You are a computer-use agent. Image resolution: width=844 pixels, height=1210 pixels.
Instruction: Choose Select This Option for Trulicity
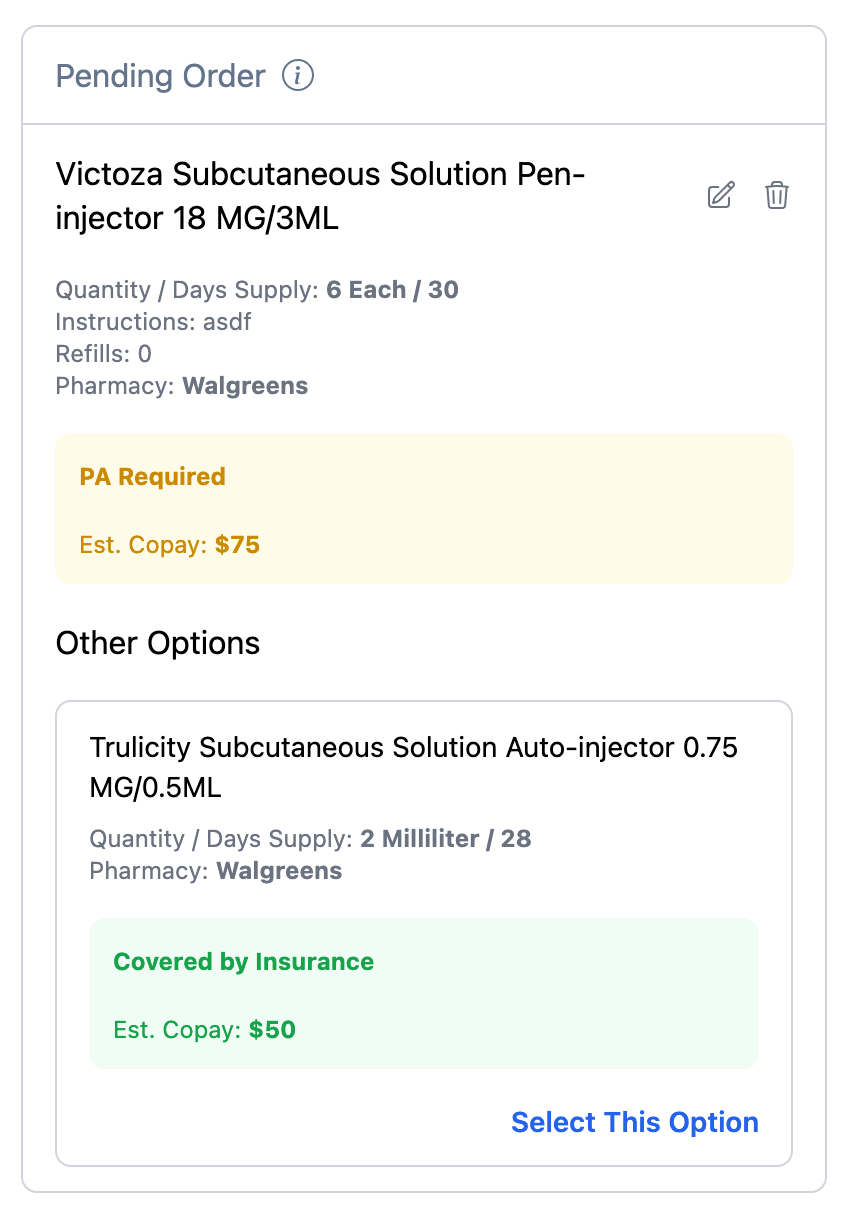[x=635, y=1122]
